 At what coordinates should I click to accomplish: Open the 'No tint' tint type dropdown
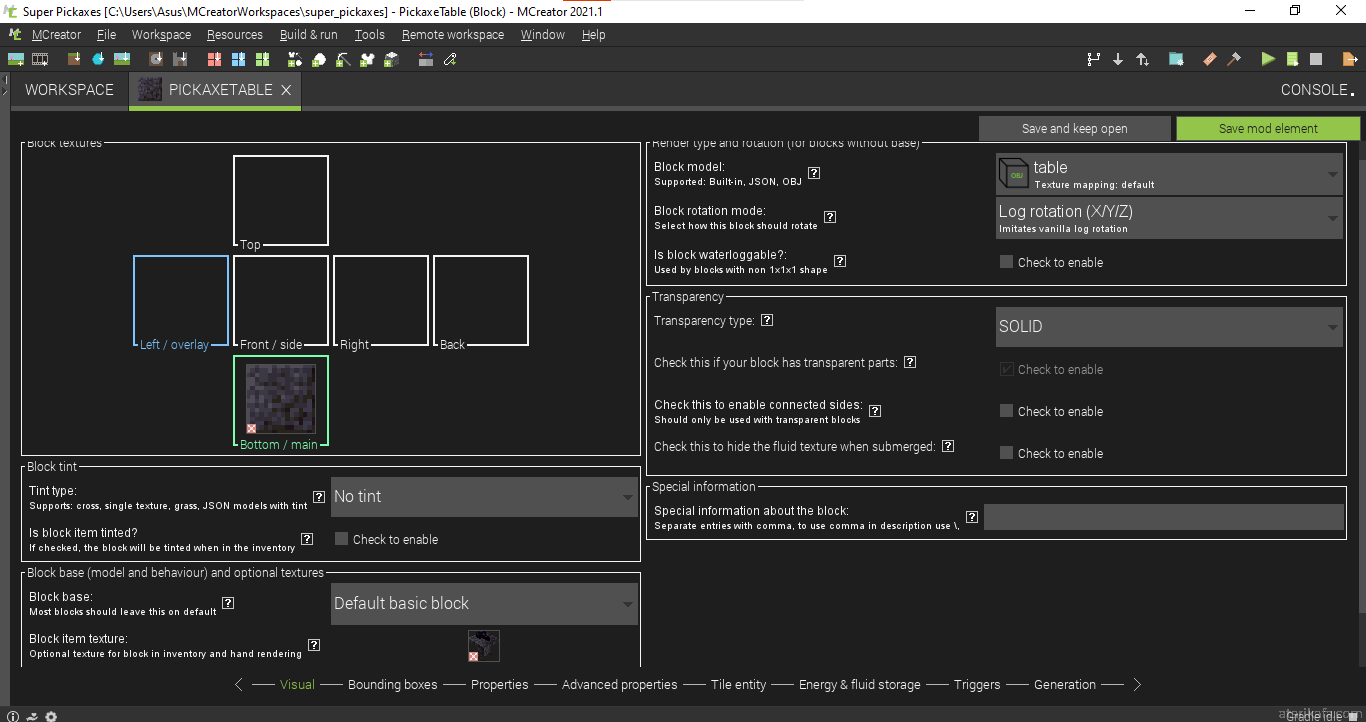tap(484, 497)
